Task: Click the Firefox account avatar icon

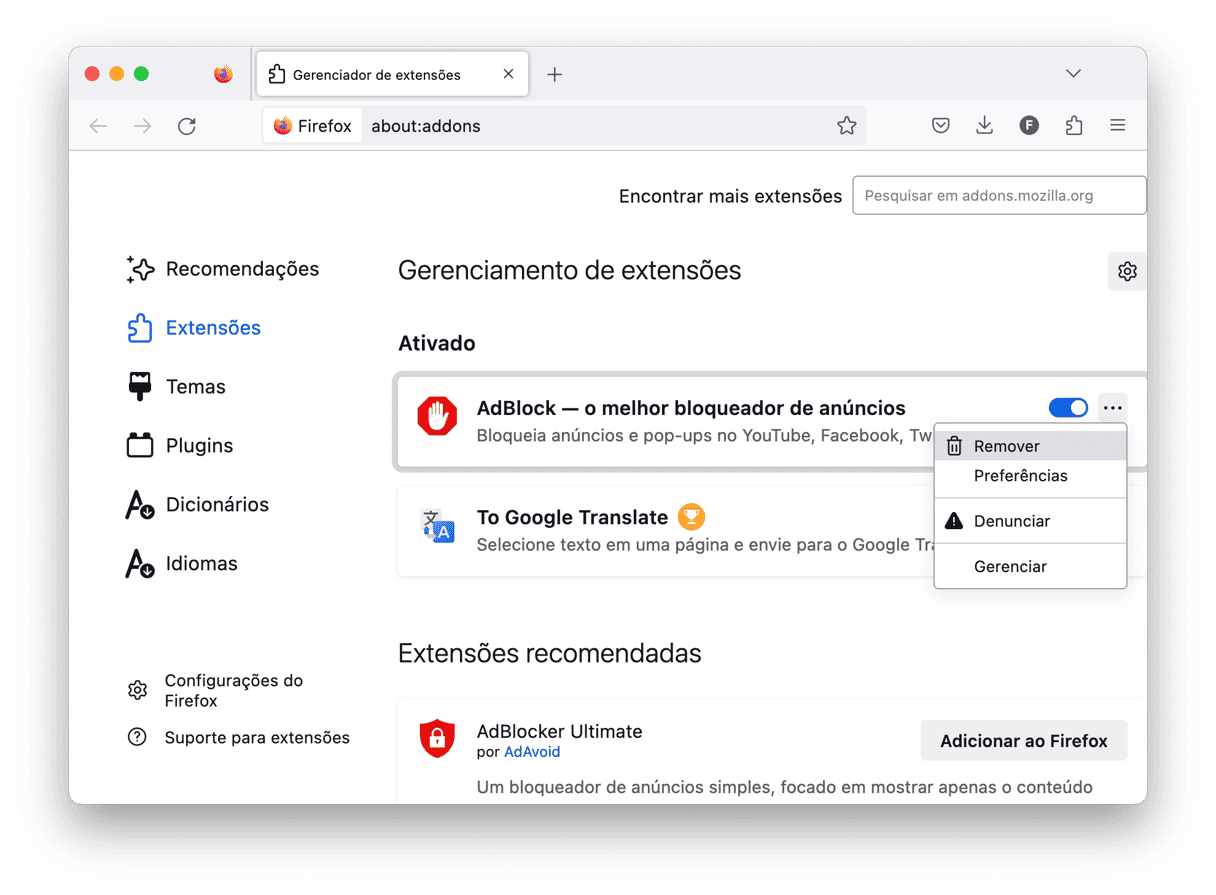Action: (x=1029, y=126)
